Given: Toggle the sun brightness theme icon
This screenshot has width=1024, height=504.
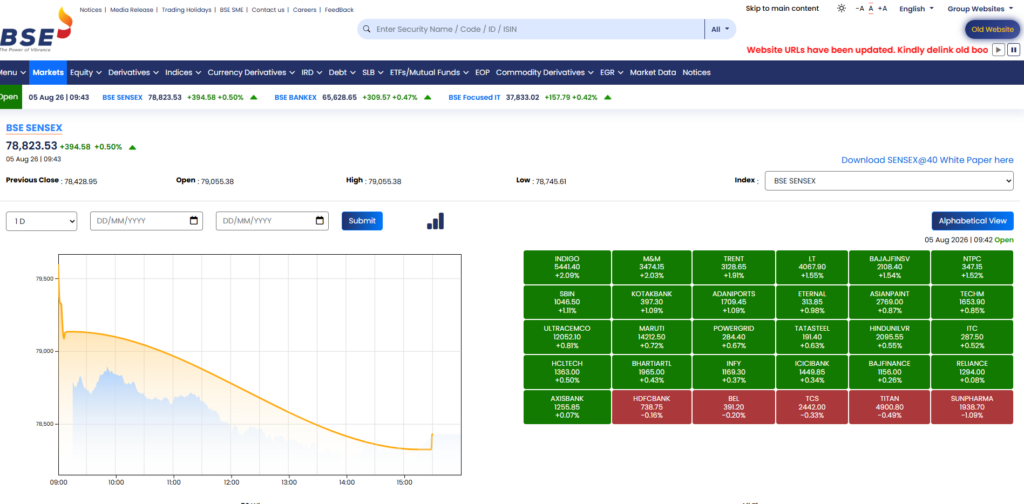Looking at the screenshot, I should 841,9.
